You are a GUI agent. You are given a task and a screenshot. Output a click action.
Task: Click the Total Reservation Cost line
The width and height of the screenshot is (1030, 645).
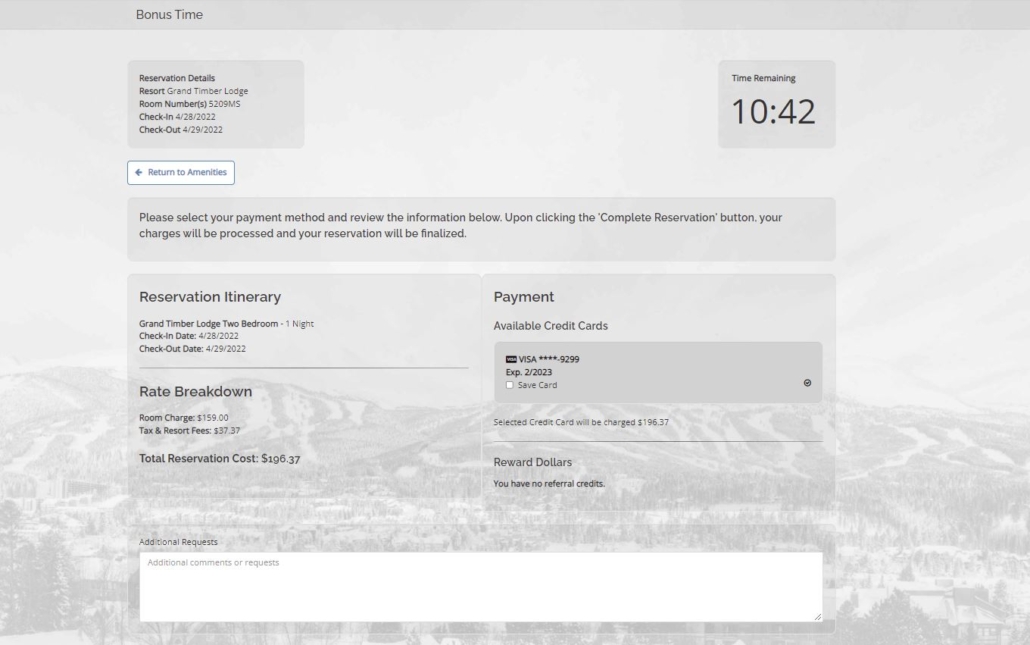tap(219, 458)
